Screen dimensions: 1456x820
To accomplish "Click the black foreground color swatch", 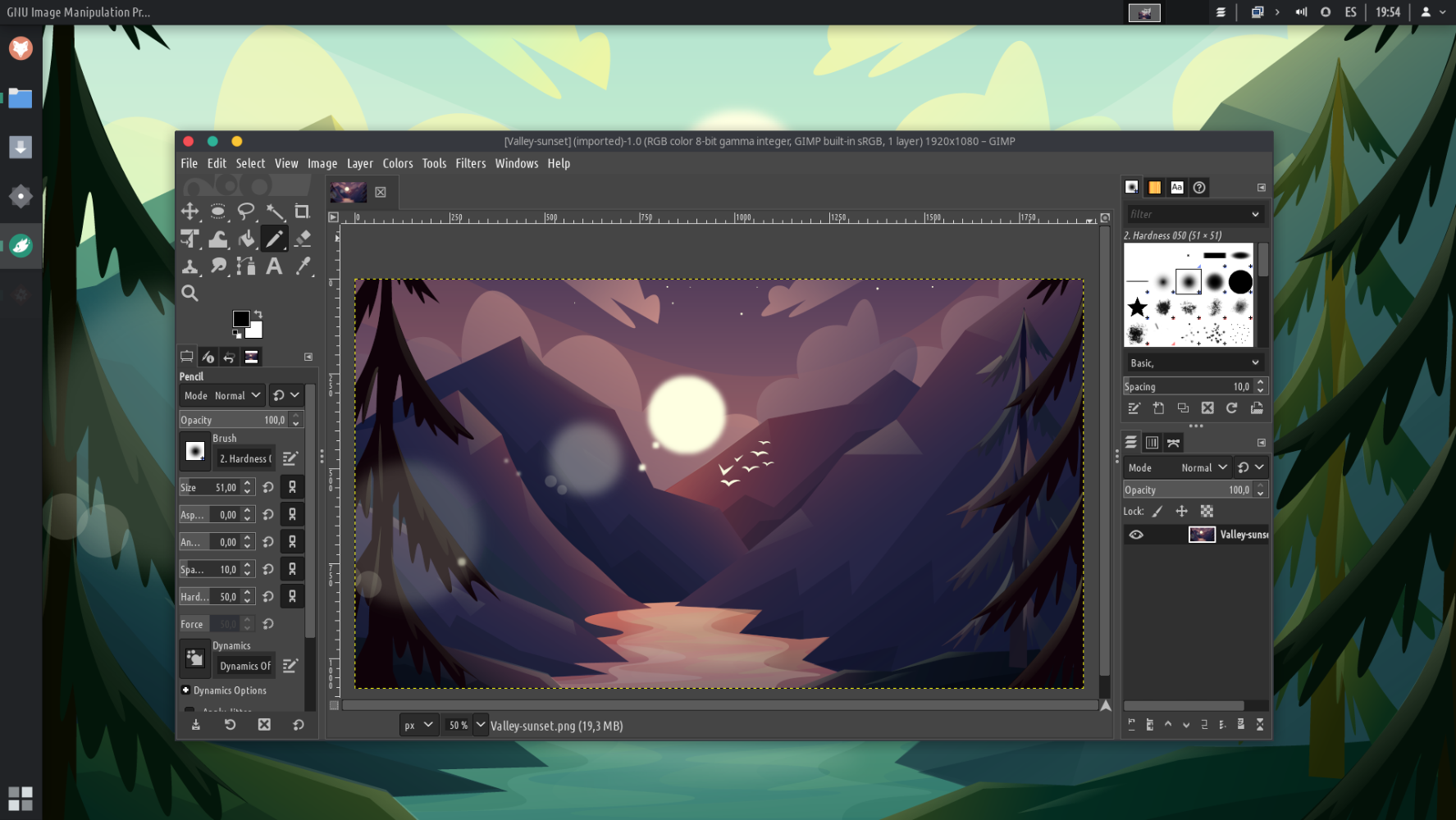I will pos(240,319).
